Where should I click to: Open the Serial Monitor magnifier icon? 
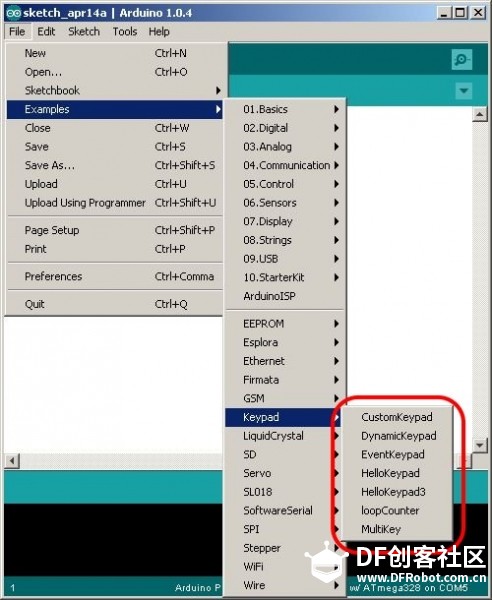[461, 59]
